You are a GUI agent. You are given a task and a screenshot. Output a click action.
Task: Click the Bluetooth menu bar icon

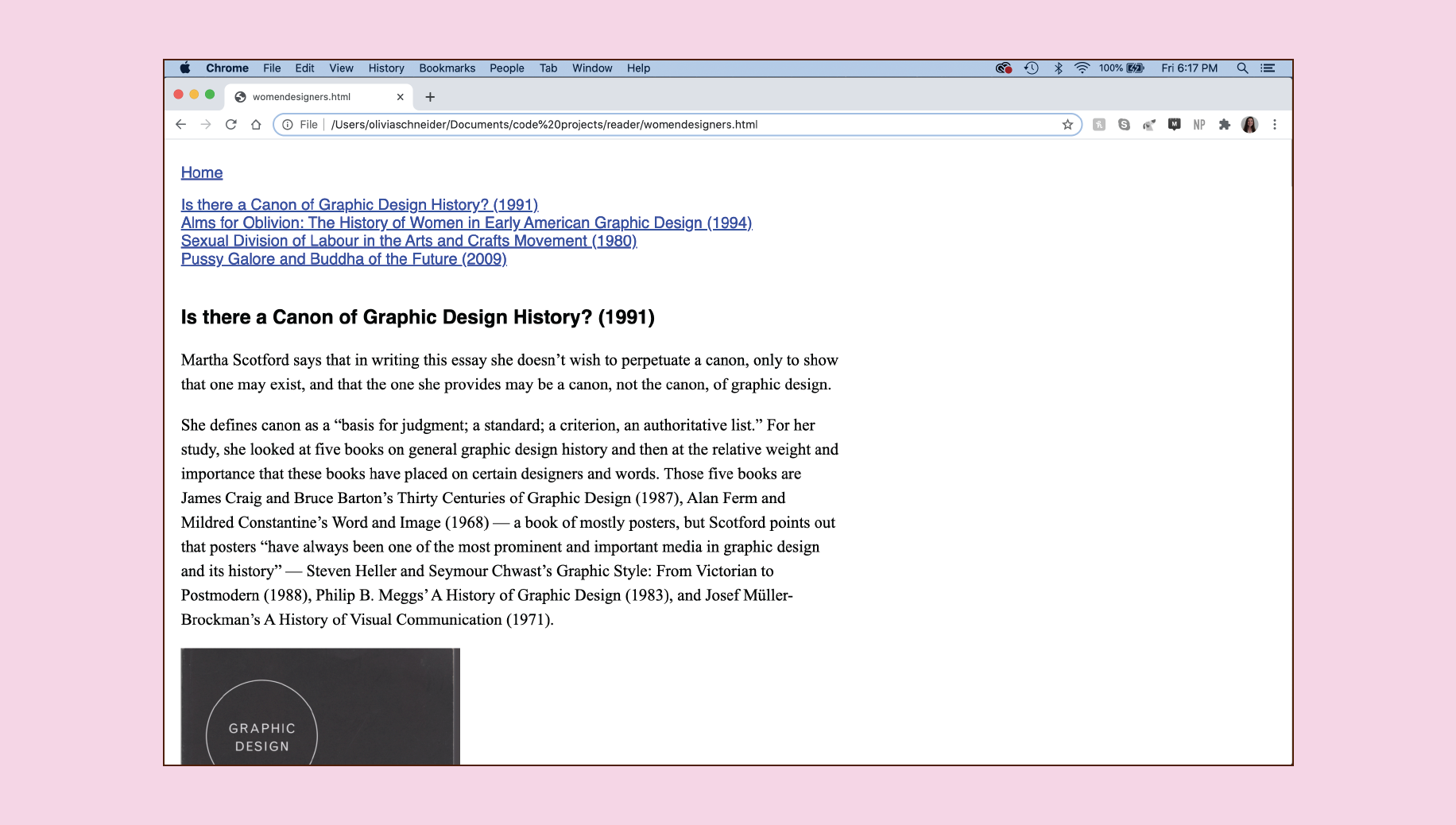[1058, 68]
